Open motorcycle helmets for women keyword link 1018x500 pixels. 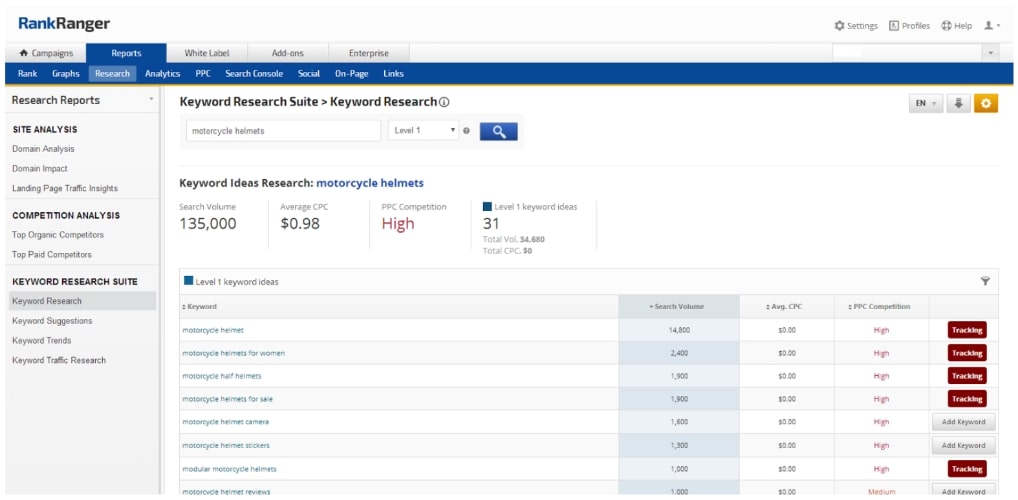point(233,353)
